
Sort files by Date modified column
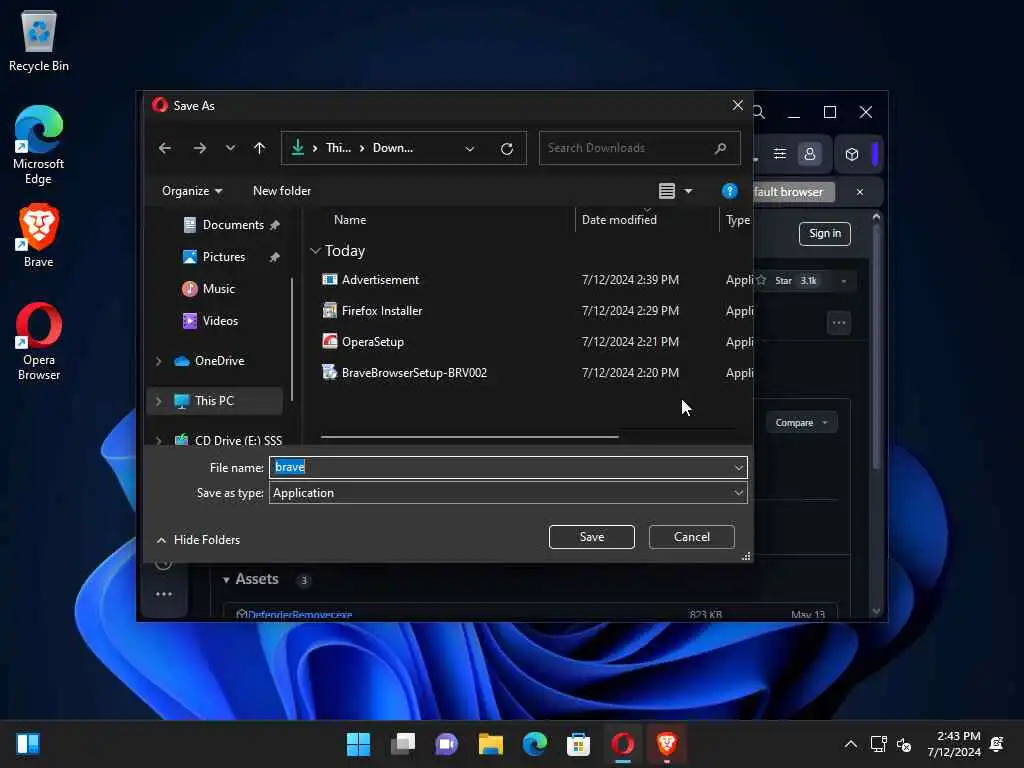pos(619,220)
